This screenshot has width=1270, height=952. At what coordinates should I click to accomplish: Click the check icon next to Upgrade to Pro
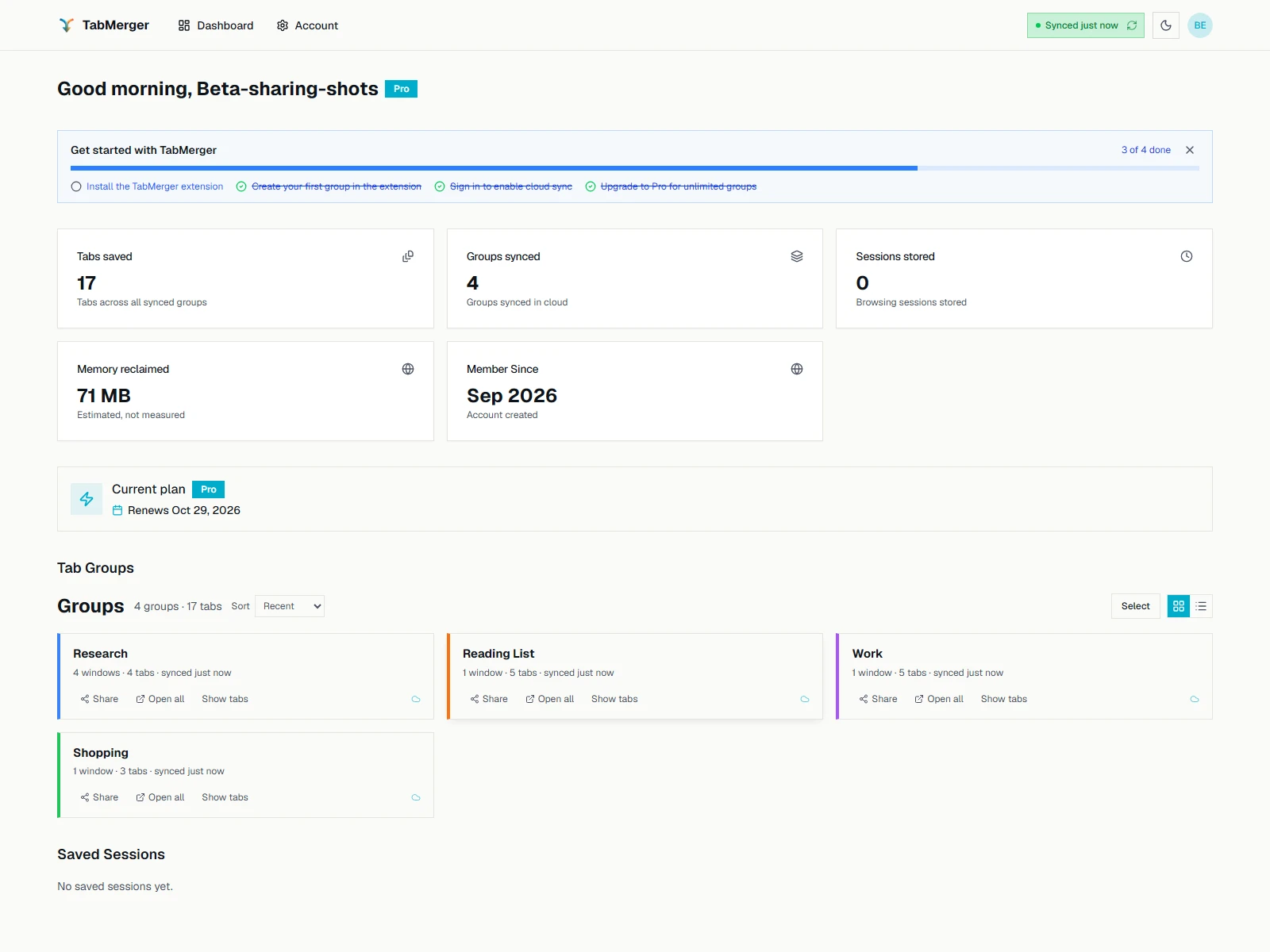click(x=591, y=186)
